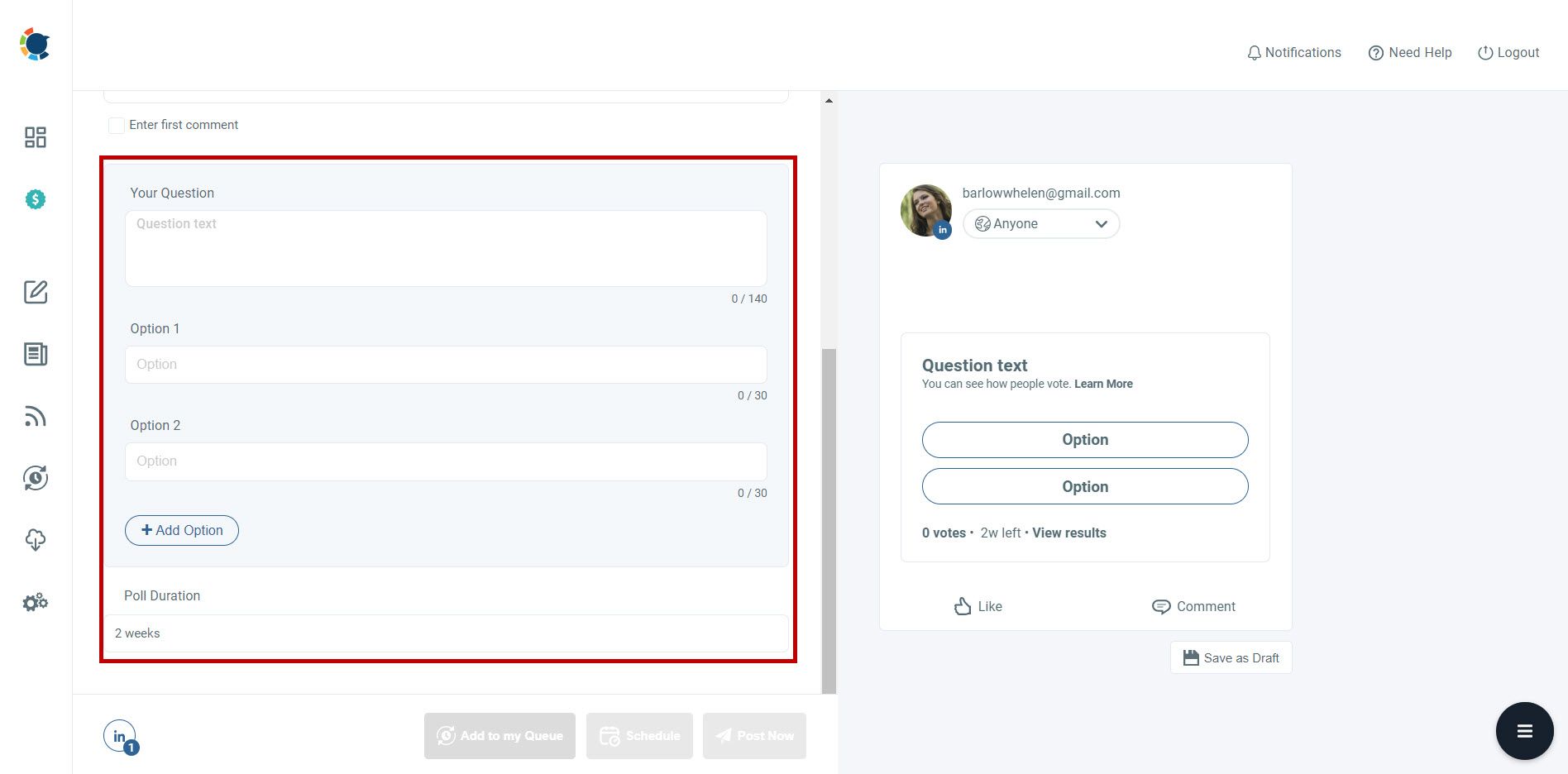Click Need Help in the top bar
The height and width of the screenshot is (774, 1568).
[1409, 52]
